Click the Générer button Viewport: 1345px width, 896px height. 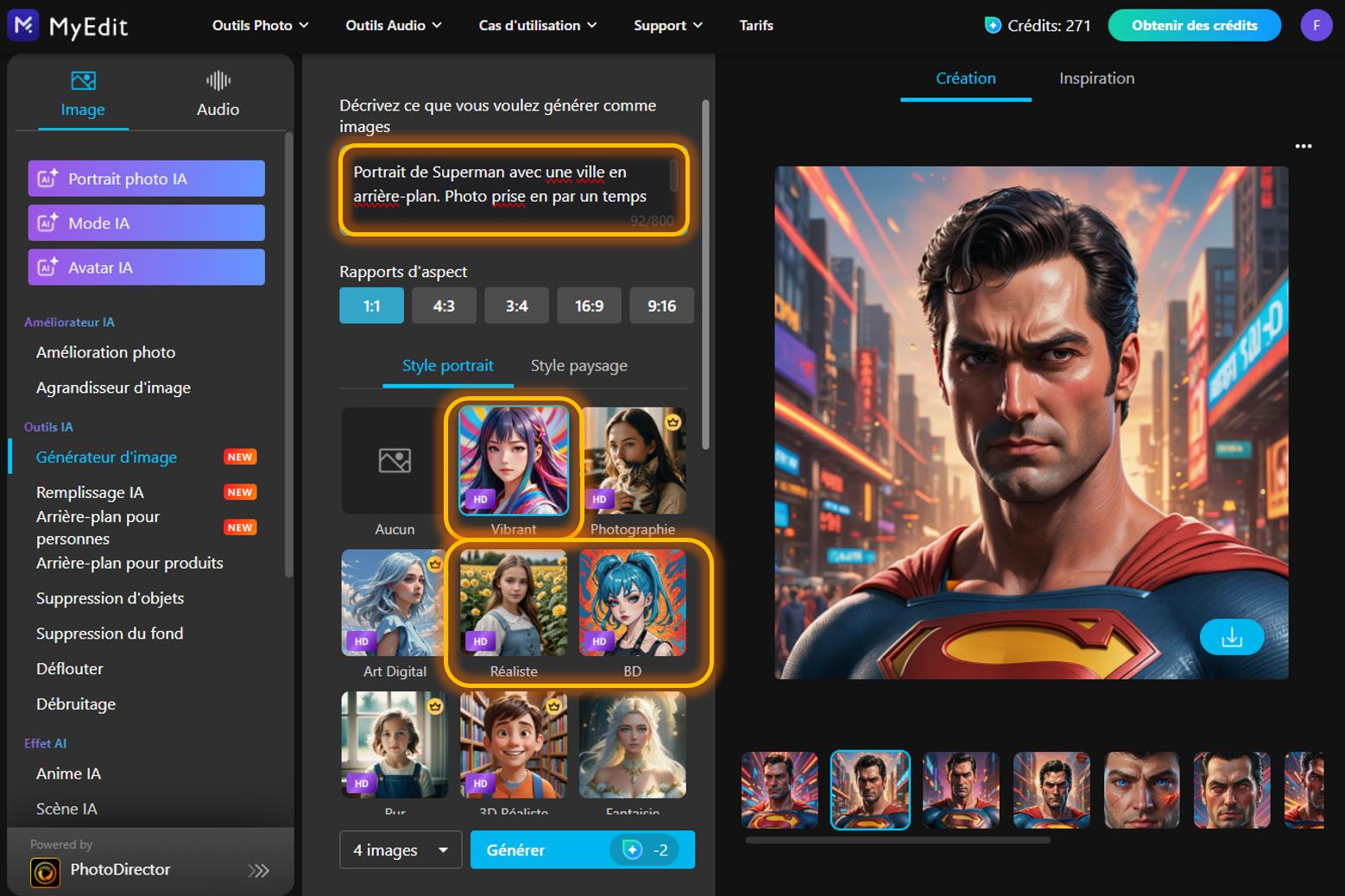pos(583,850)
